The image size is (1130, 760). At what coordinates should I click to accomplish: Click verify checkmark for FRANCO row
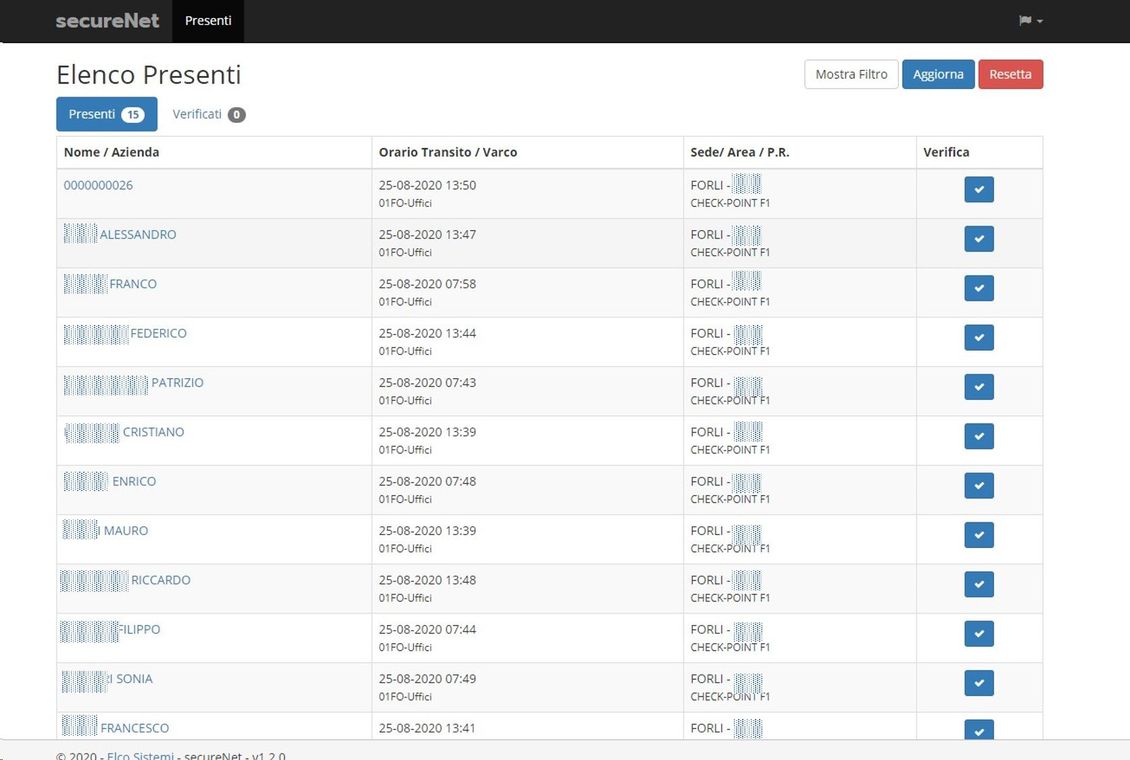coord(979,288)
